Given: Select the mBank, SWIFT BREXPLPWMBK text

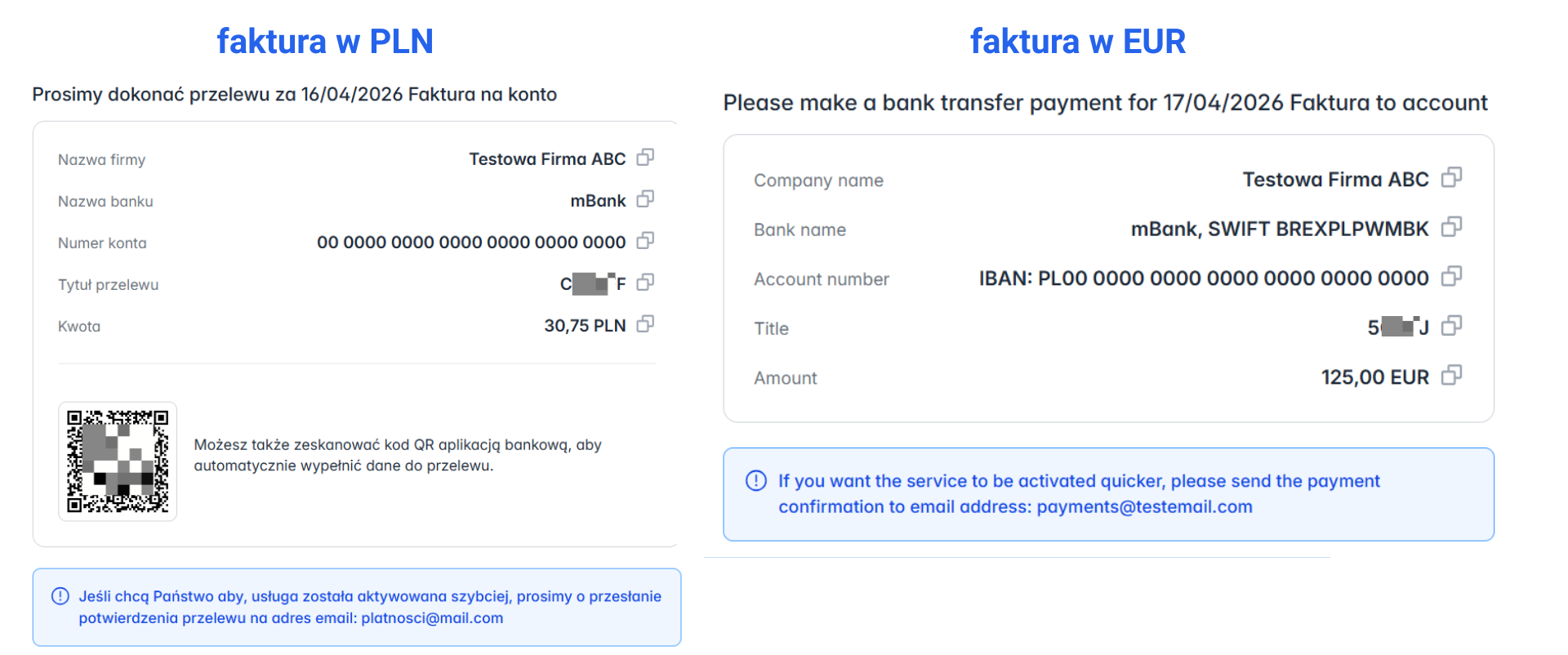Looking at the screenshot, I should coord(1280,229).
